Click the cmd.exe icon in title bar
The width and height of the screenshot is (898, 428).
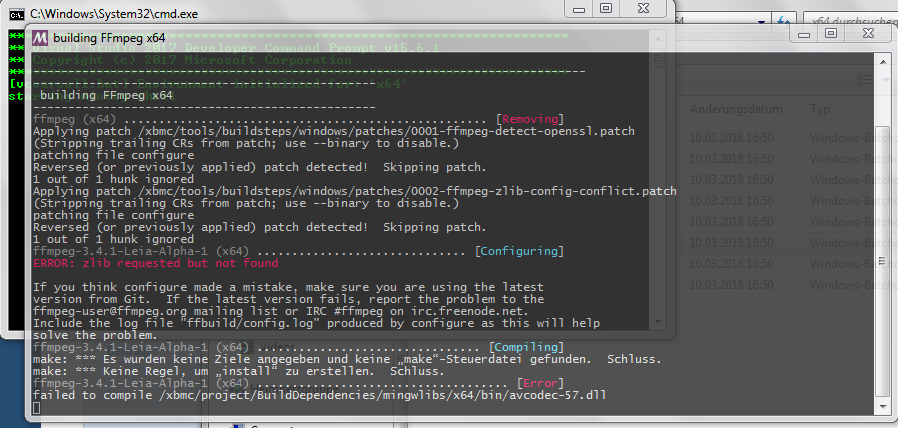pyautogui.click(x=17, y=14)
